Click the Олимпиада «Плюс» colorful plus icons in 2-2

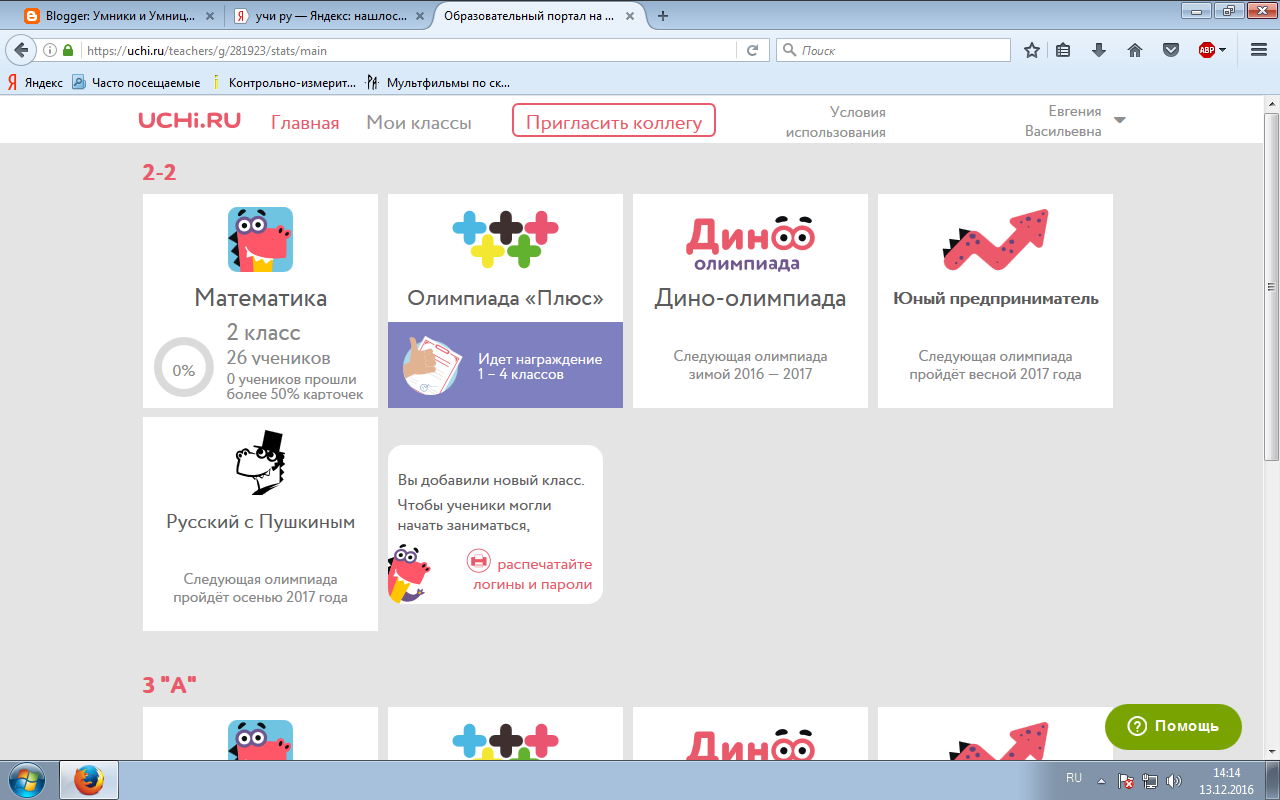[505, 239]
